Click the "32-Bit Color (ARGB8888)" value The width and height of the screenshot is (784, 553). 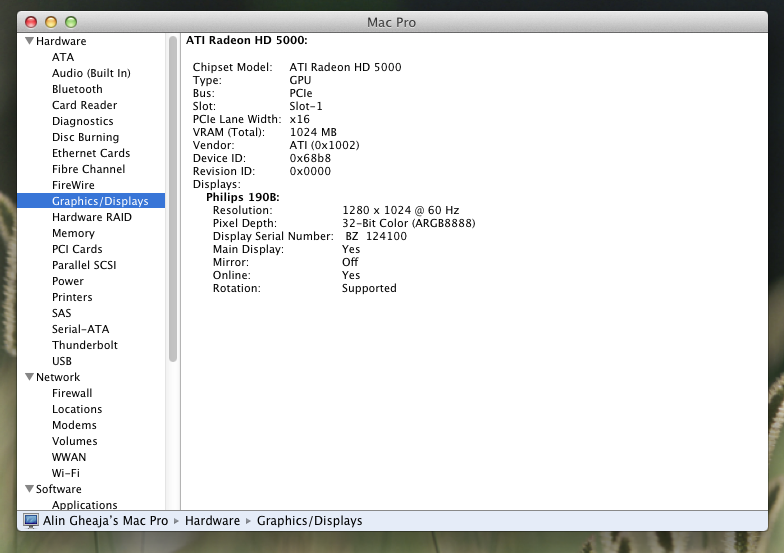click(x=408, y=223)
